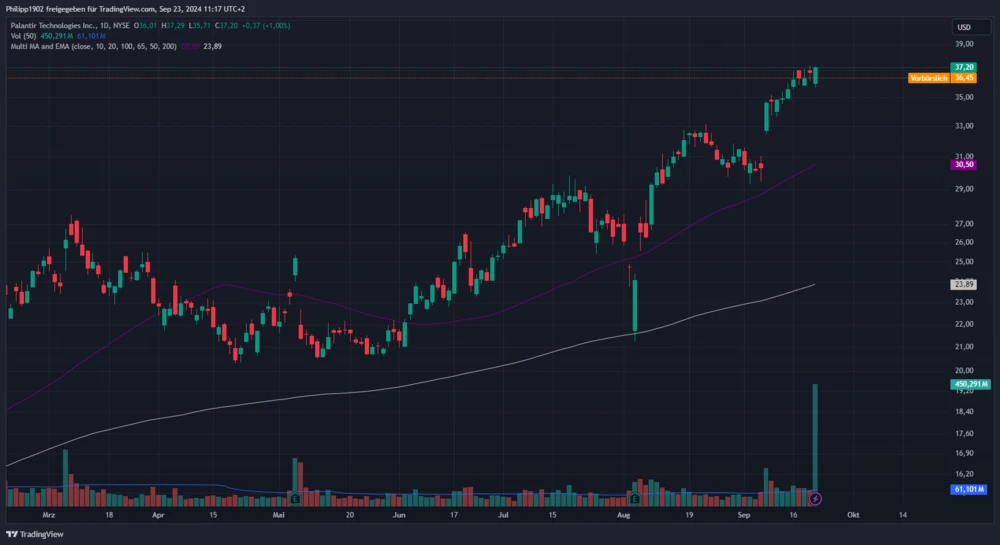Click the purple lightning bolt event icon
Viewport: 1000px width, 545px height.
(815, 497)
